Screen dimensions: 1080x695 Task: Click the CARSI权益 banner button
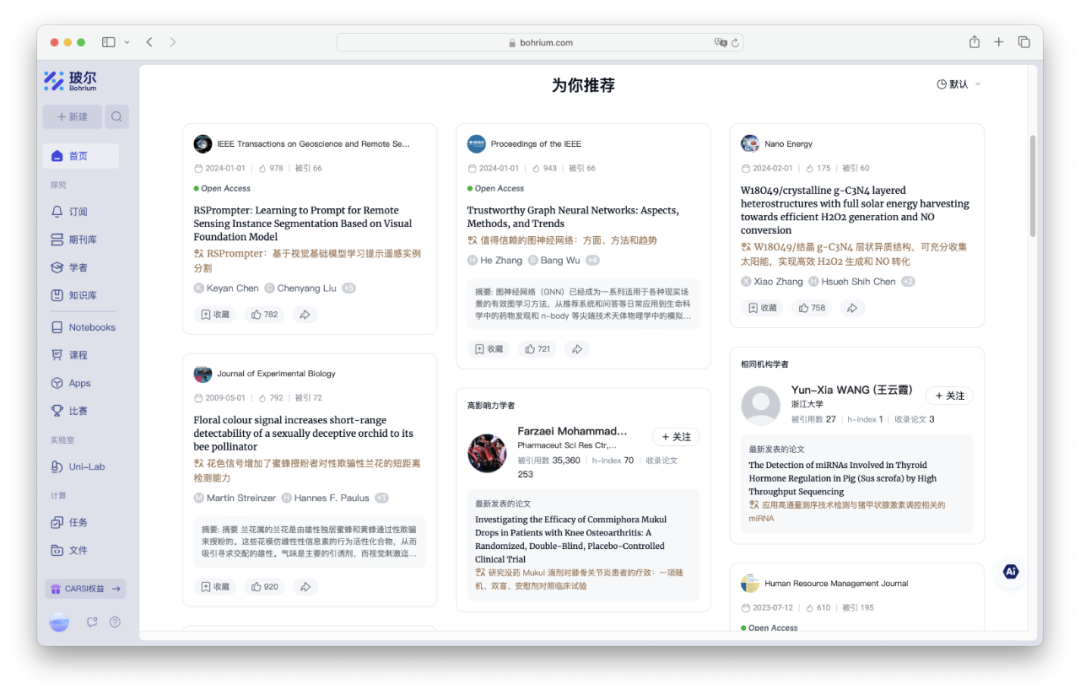tap(85, 589)
